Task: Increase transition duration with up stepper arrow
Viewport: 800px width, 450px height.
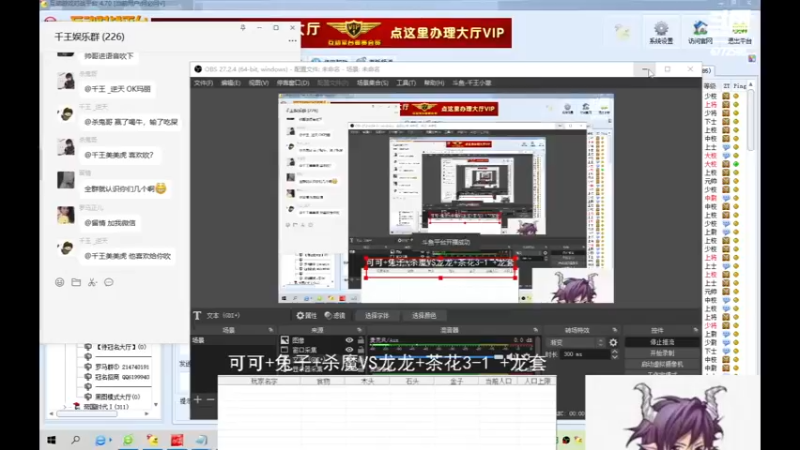Action: 614,352
